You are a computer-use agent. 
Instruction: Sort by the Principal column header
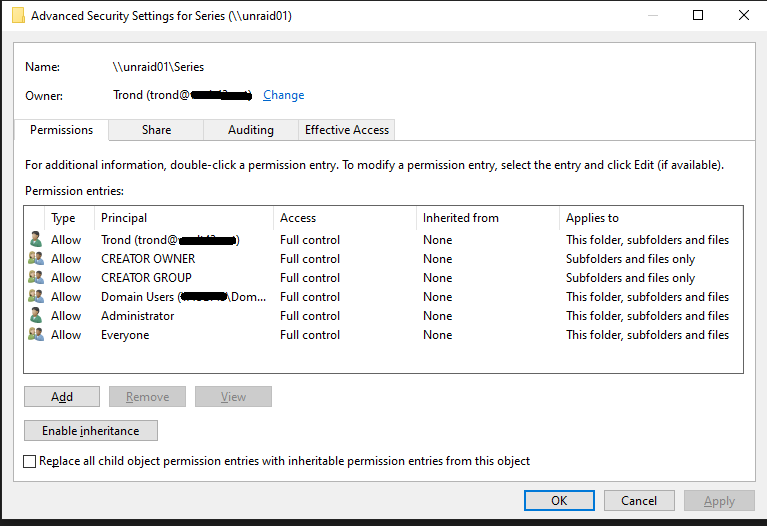183,218
